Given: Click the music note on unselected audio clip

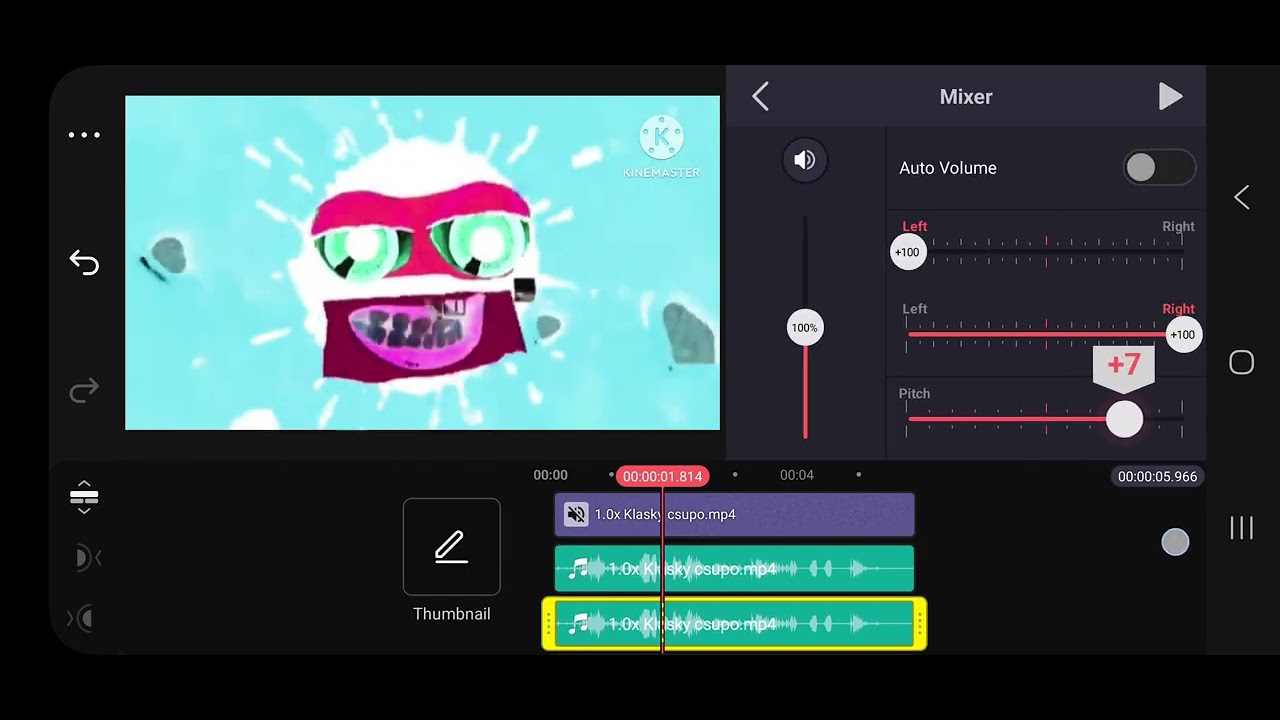Looking at the screenshot, I should point(578,569).
